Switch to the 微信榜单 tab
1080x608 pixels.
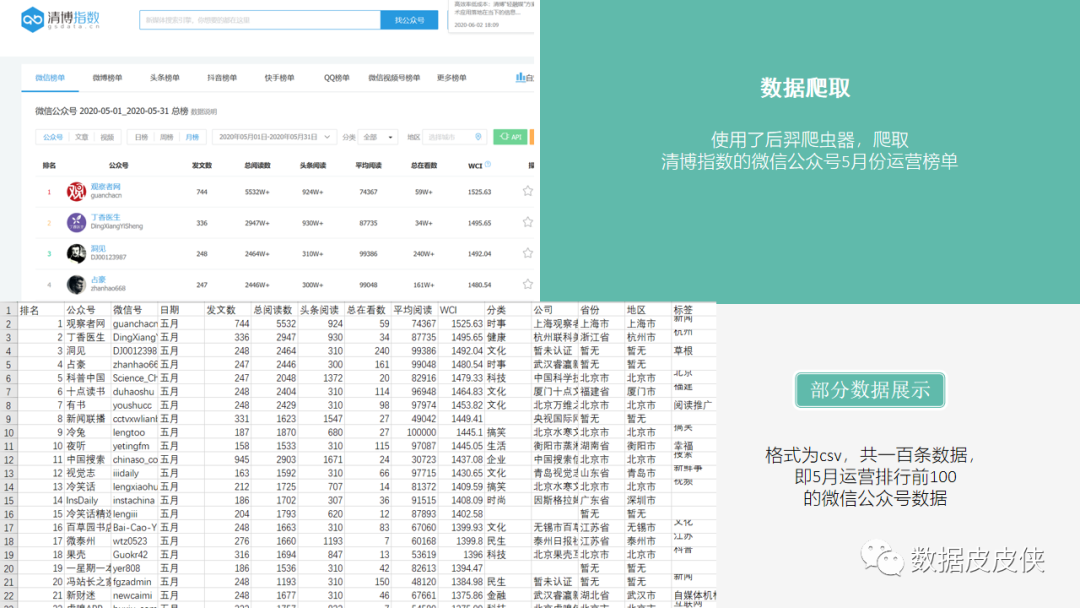tap(50, 78)
